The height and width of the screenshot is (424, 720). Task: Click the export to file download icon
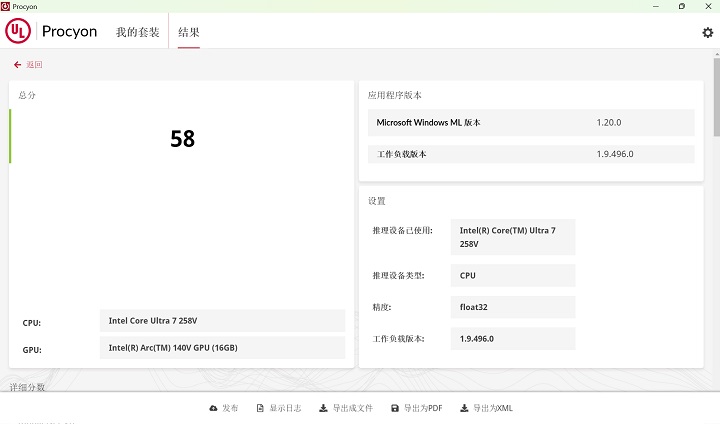point(323,408)
